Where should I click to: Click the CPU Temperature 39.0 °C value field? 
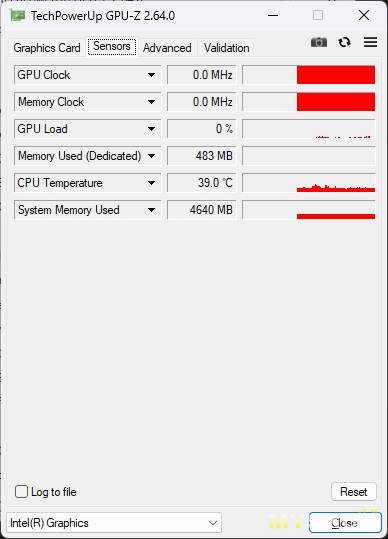(202, 183)
